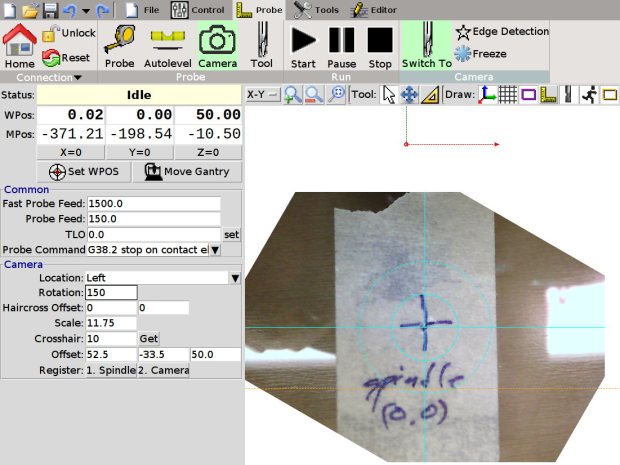Toggle Edge Detection
The height and width of the screenshot is (465, 620).
pyautogui.click(x=502, y=32)
